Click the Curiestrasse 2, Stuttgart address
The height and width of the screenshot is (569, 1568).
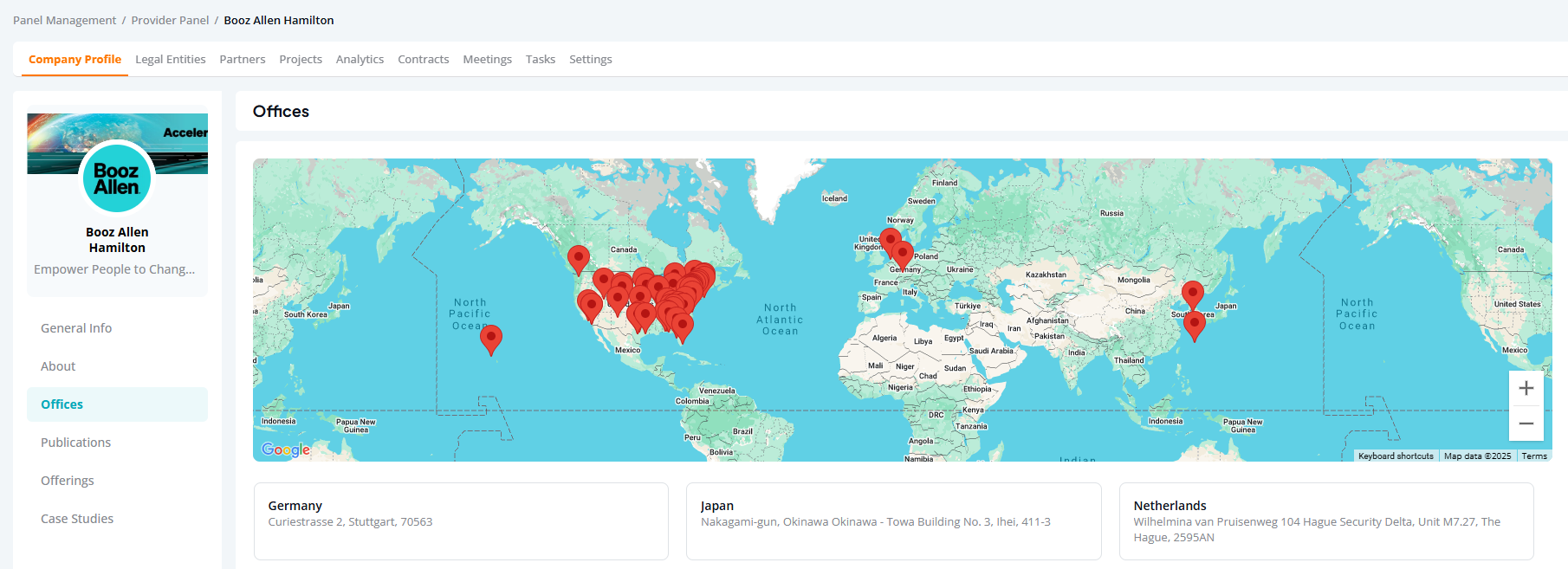click(x=350, y=522)
